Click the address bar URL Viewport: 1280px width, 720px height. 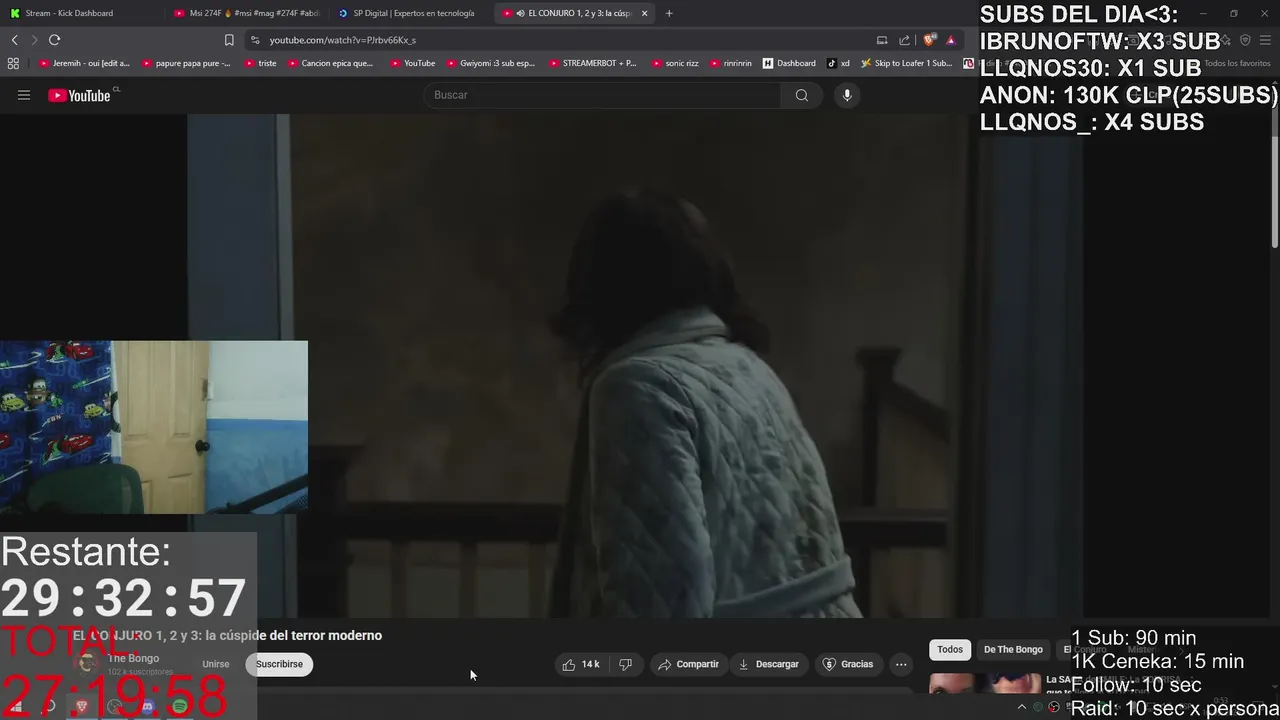pos(343,40)
